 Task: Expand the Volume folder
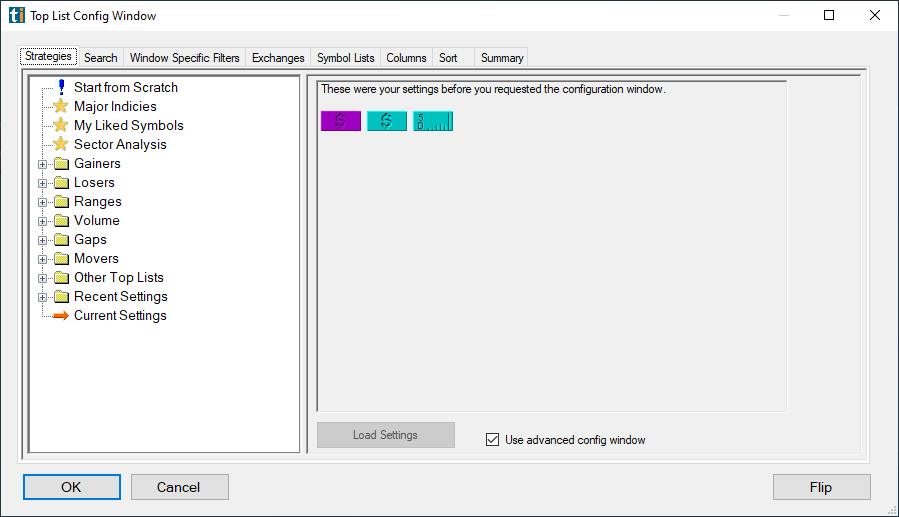tap(42, 221)
